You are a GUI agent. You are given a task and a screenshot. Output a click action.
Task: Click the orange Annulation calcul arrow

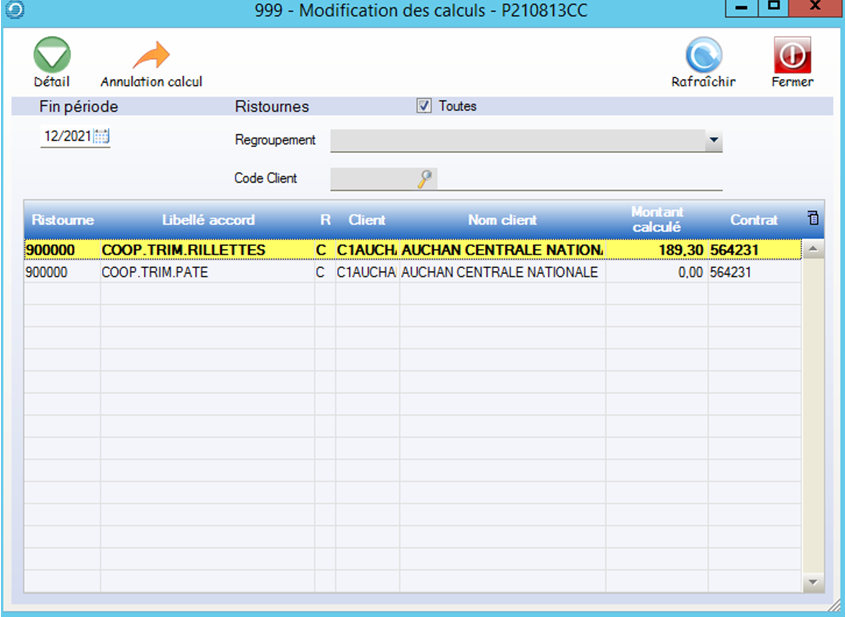coord(151,55)
